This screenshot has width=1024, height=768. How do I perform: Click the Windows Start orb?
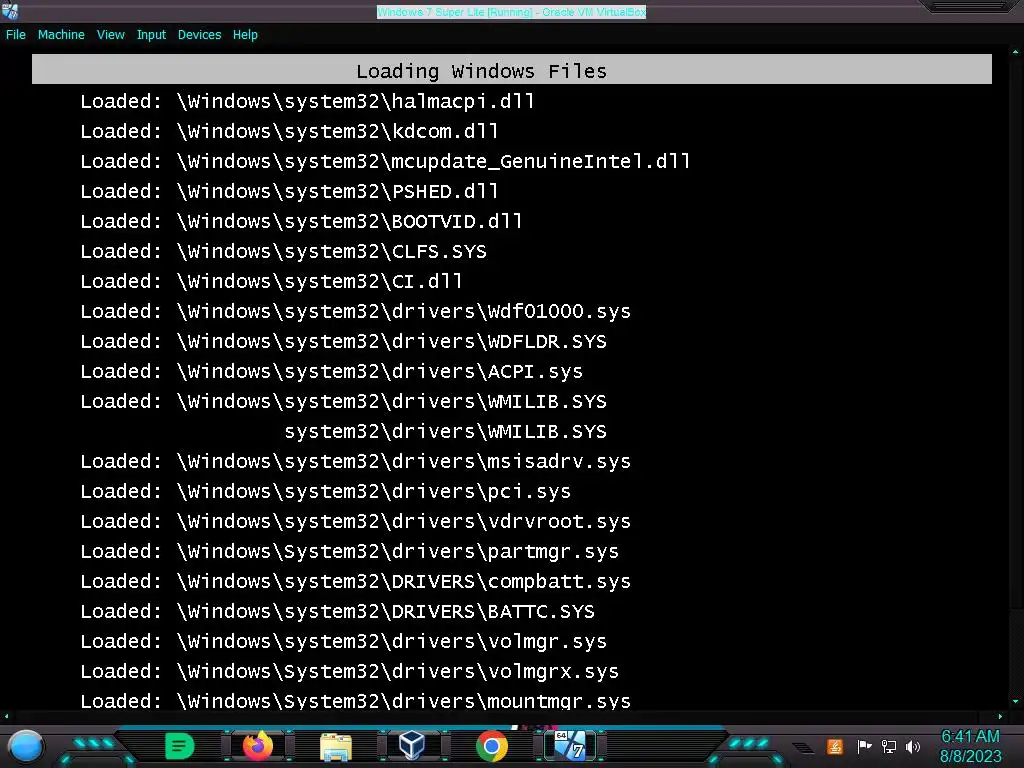26,746
